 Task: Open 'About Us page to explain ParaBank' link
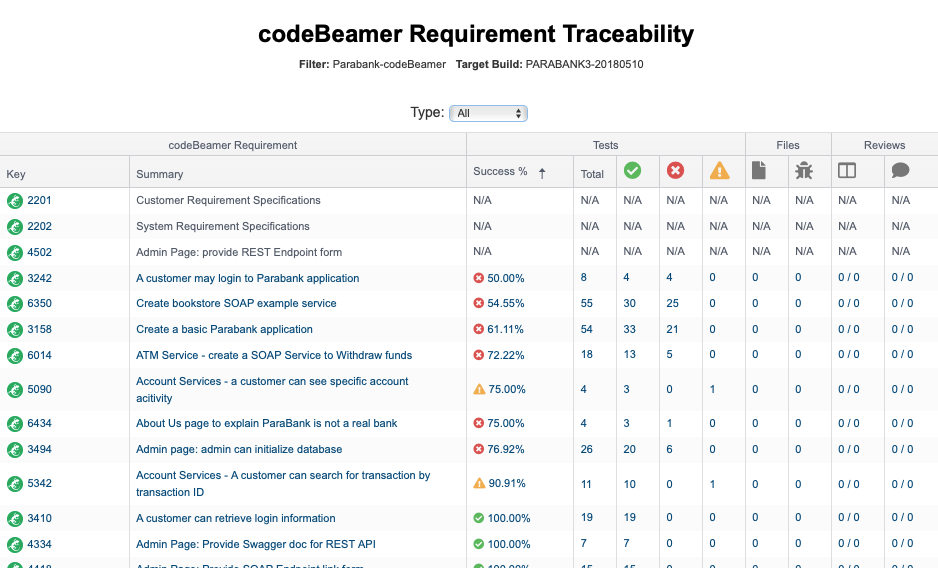point(267,423)
